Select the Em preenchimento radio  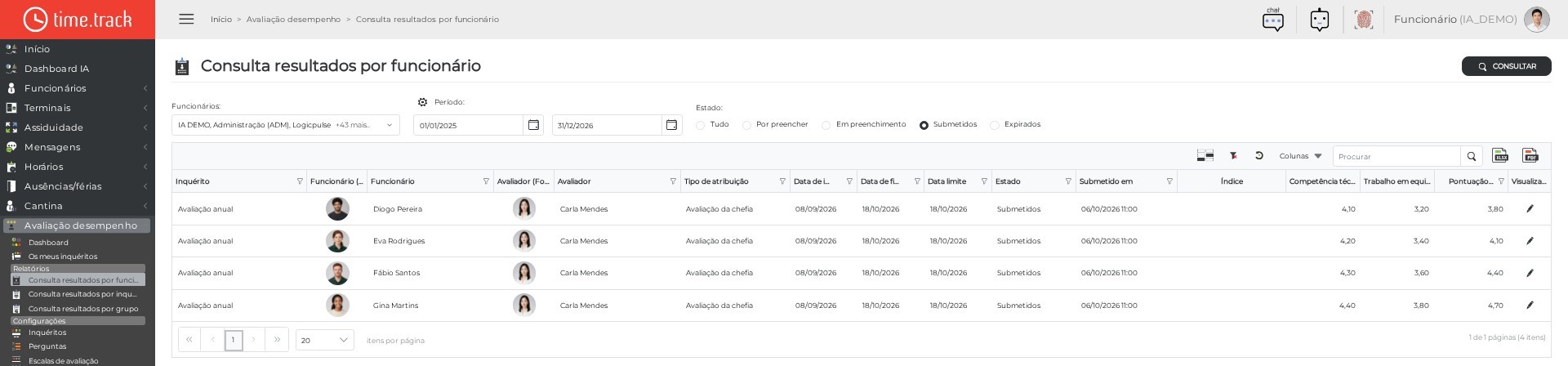[826, 125]
